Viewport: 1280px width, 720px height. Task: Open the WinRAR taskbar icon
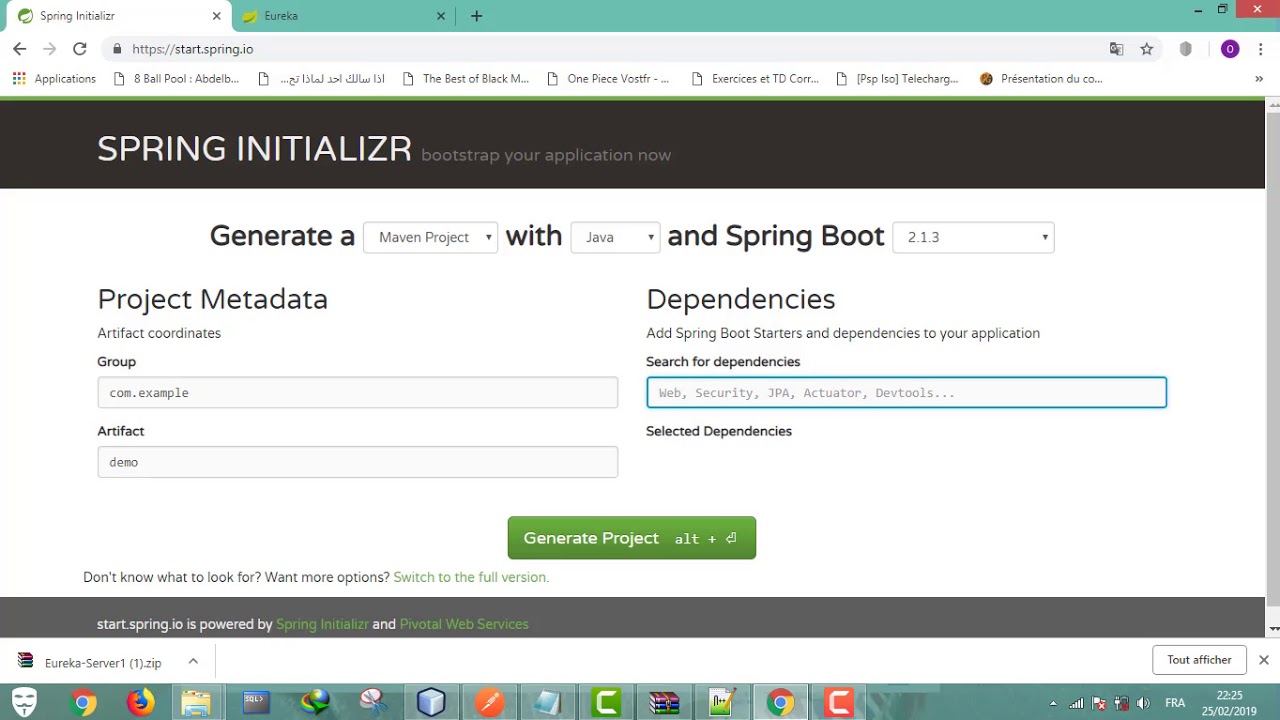pyautogui.click(x=664, y=703)
